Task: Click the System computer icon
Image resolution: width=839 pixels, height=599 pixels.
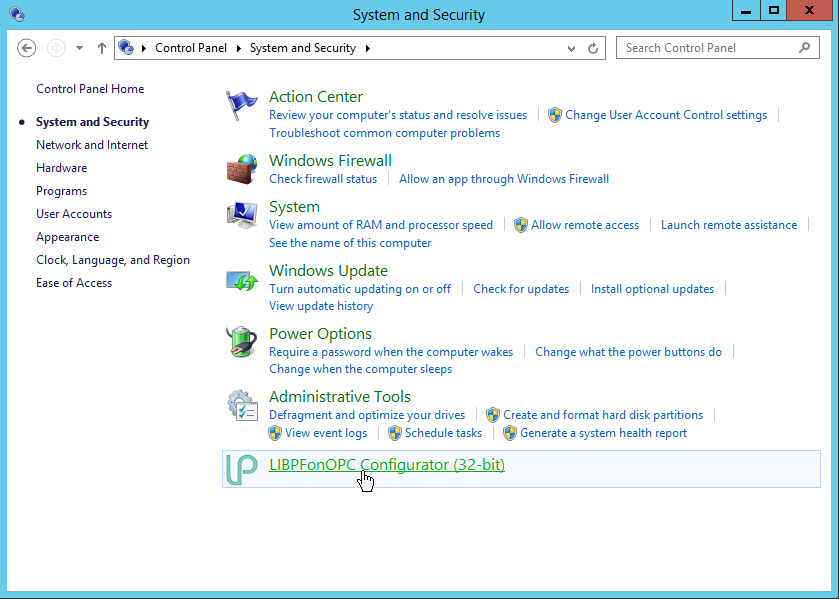Action: pos(242,215)
